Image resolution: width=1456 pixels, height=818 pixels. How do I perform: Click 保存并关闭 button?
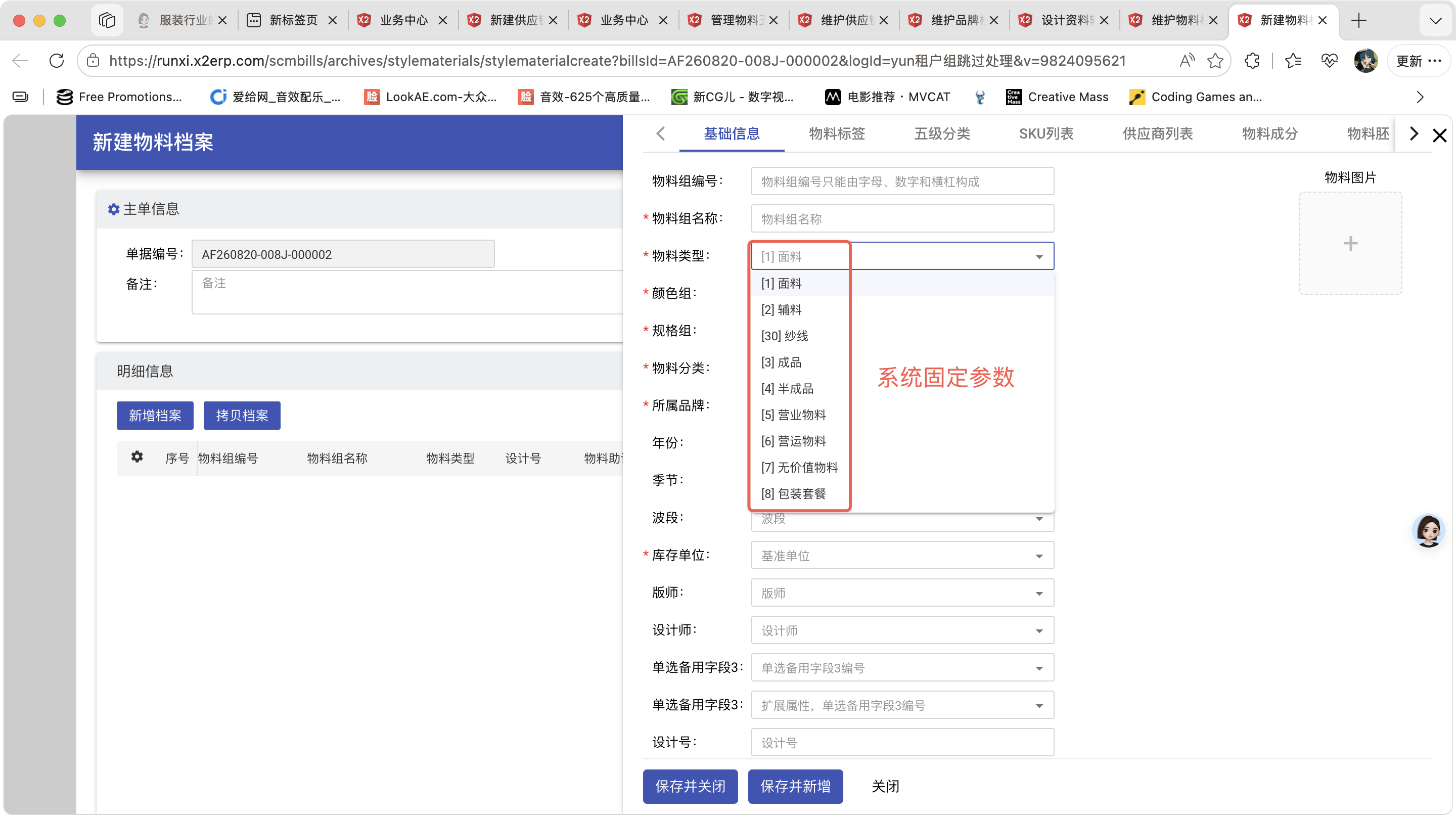(690, 786)
